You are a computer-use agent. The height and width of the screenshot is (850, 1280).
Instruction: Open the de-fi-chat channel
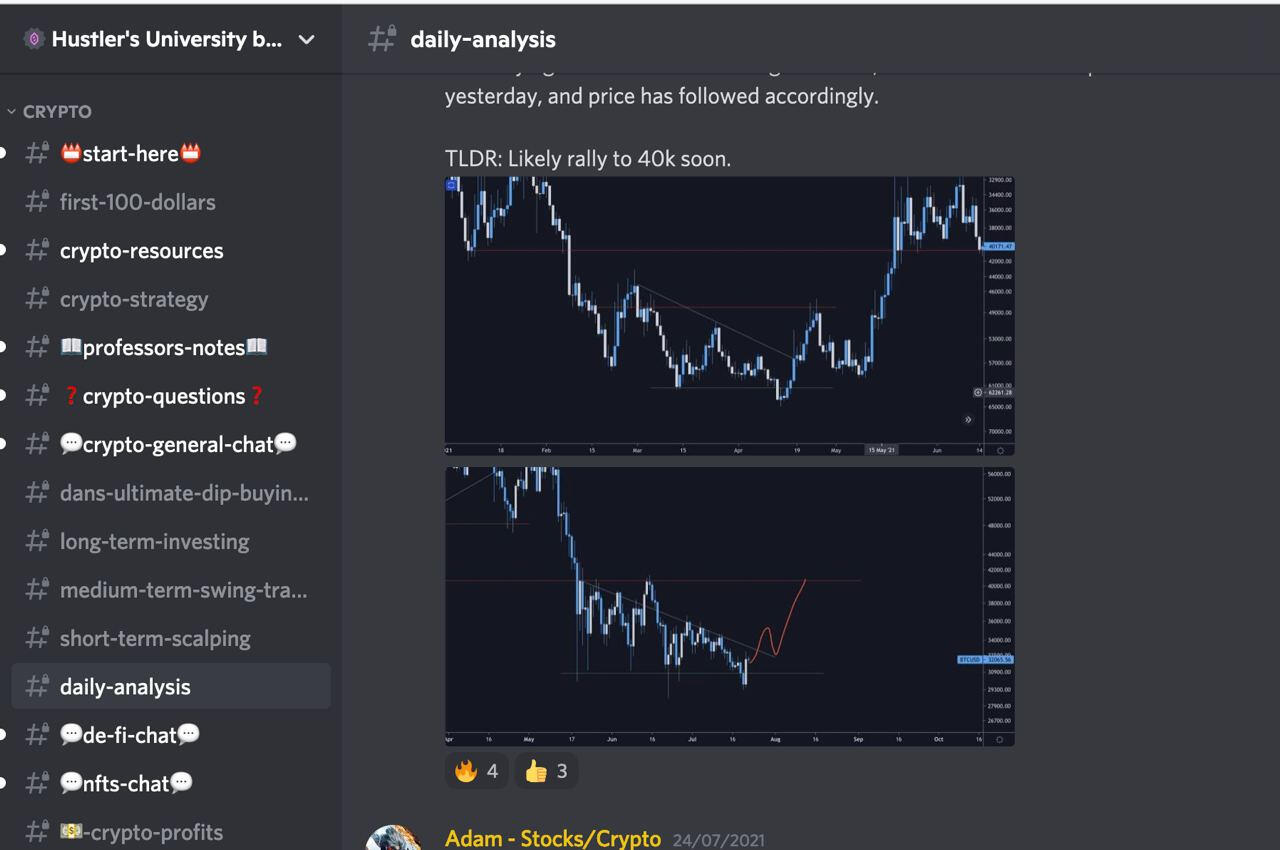pyautogui.click(x=170, y=735)
